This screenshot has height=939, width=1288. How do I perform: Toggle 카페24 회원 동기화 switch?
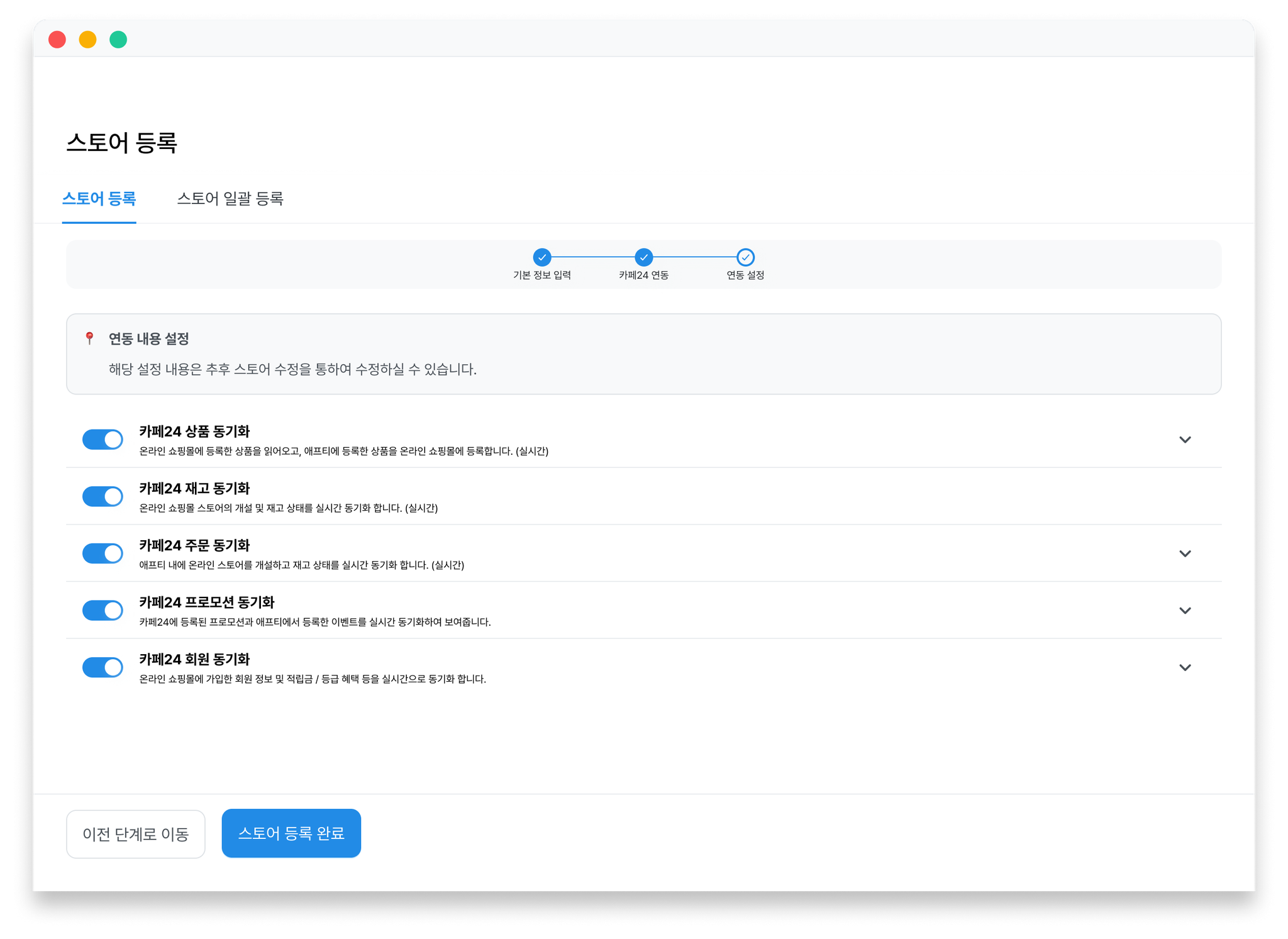pyautogui.click(x=103, y=667)
